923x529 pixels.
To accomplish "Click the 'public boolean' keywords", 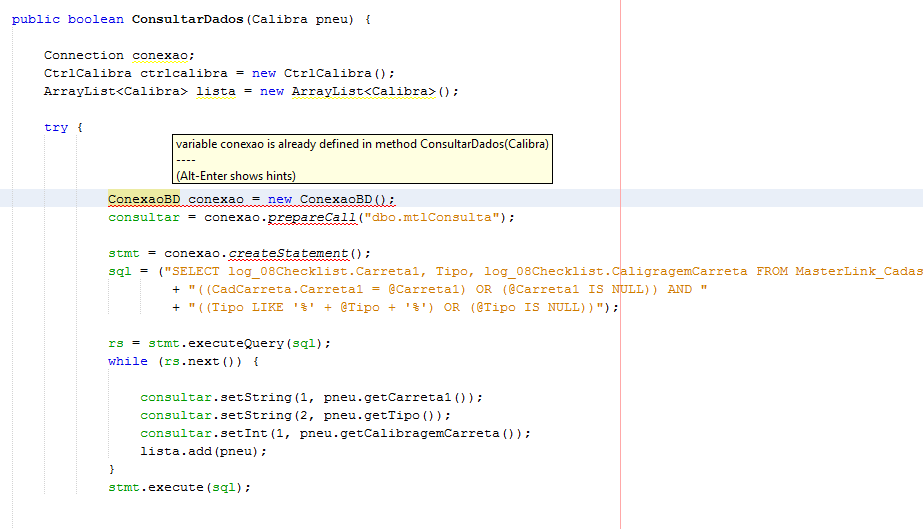I will coord(68,19).
